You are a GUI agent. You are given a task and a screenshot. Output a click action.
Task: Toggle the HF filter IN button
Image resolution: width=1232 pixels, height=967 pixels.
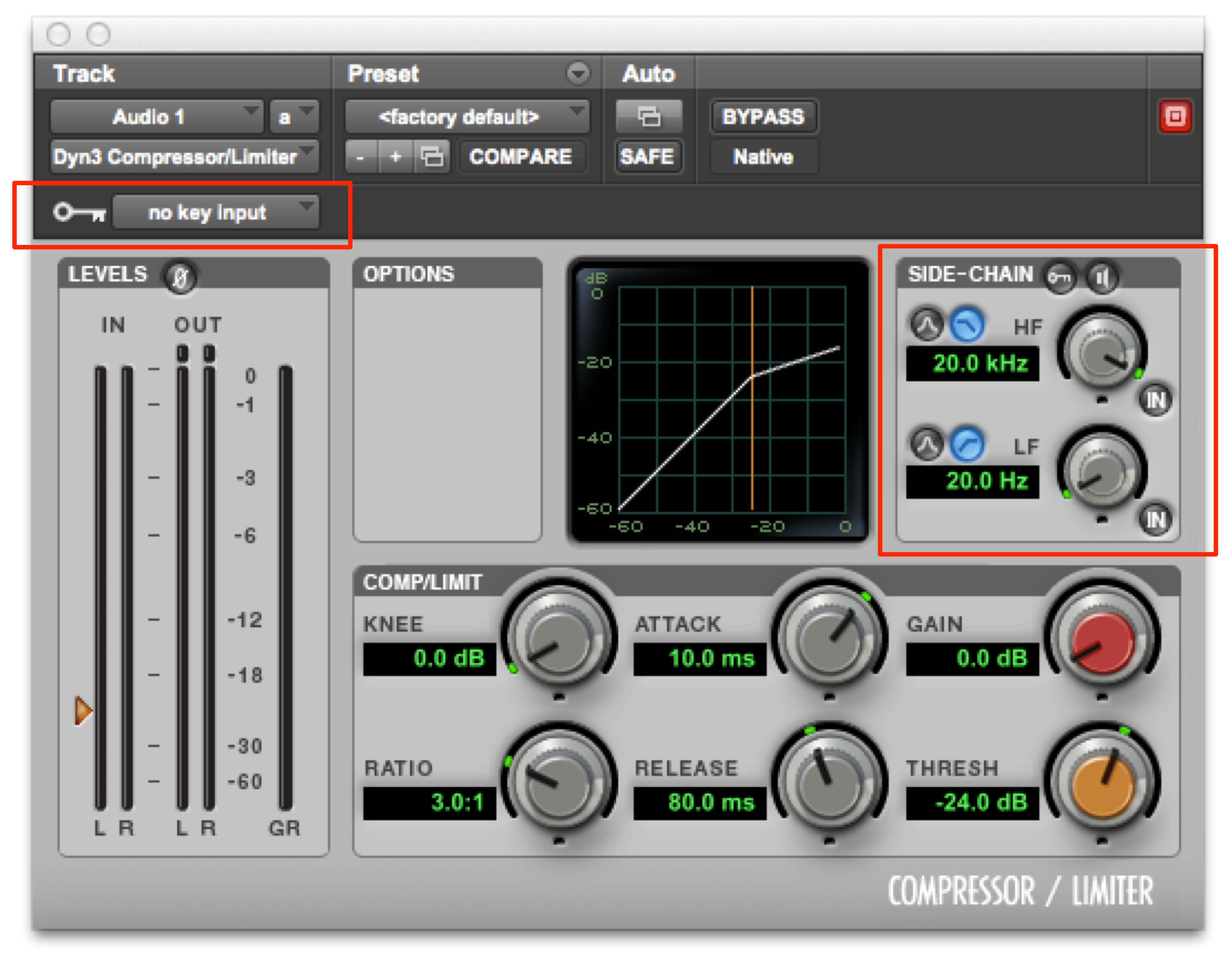[x=1155, y=400]
